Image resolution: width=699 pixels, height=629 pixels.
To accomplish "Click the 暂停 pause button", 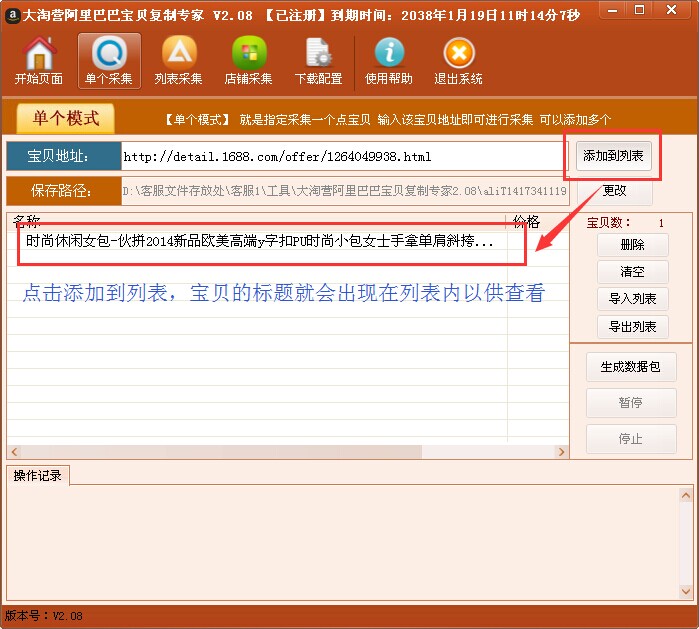I will (x=631, y=403).
